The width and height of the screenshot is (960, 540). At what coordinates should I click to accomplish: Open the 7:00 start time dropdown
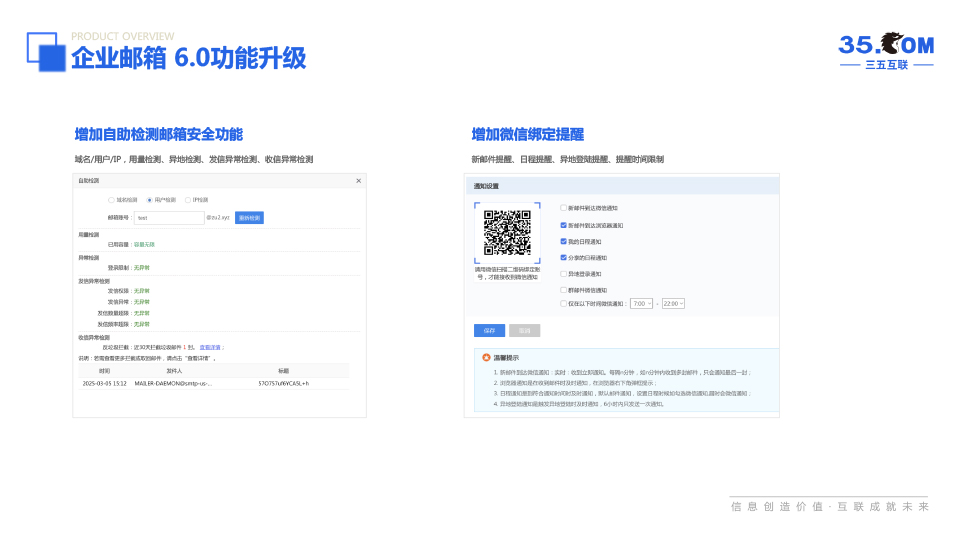(x=641, y=303)
